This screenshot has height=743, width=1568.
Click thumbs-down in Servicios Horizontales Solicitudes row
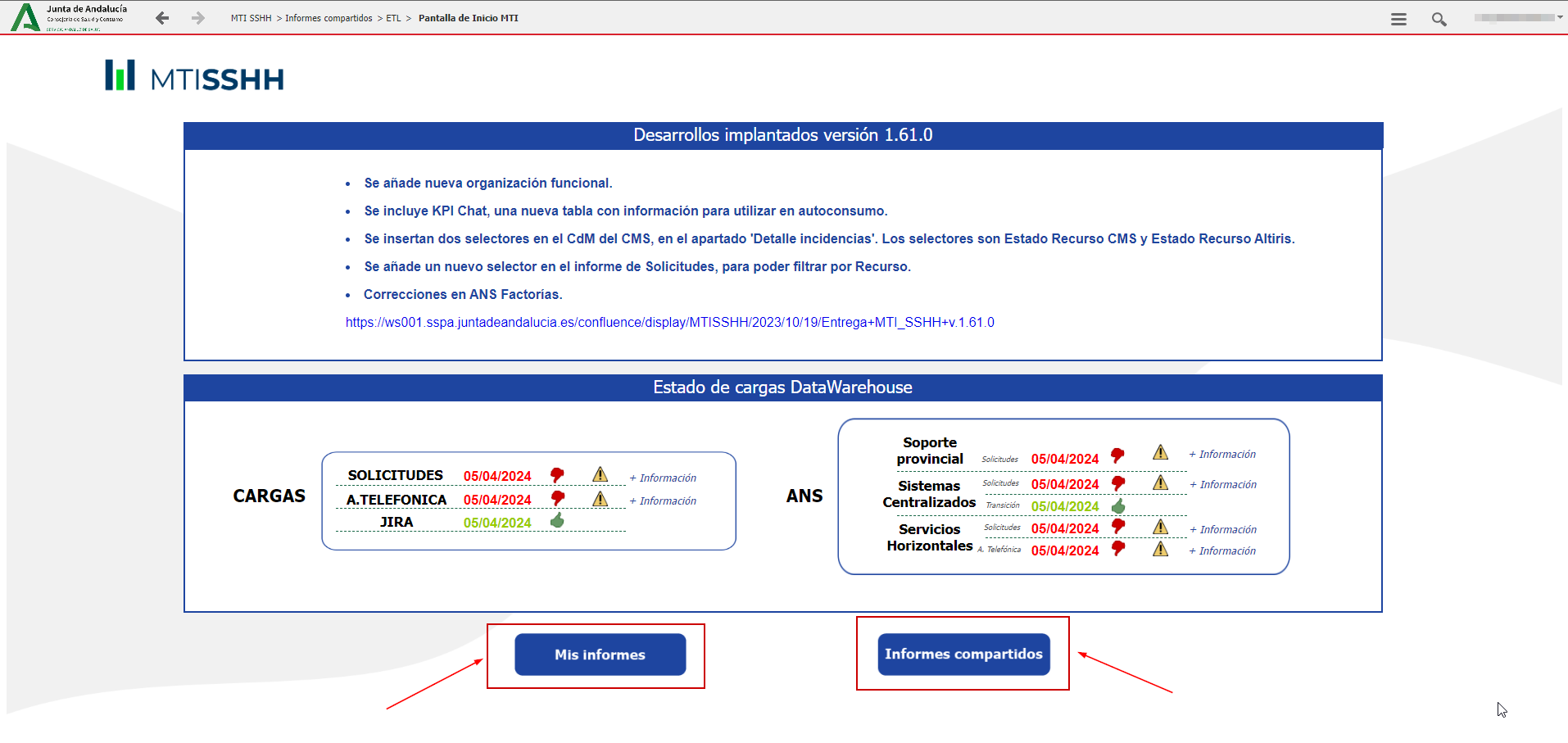click(x=1118, y=527)
